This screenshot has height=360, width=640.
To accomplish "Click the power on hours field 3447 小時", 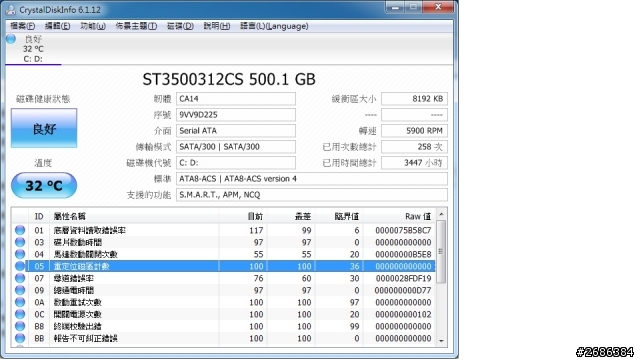I will (414, 162).
